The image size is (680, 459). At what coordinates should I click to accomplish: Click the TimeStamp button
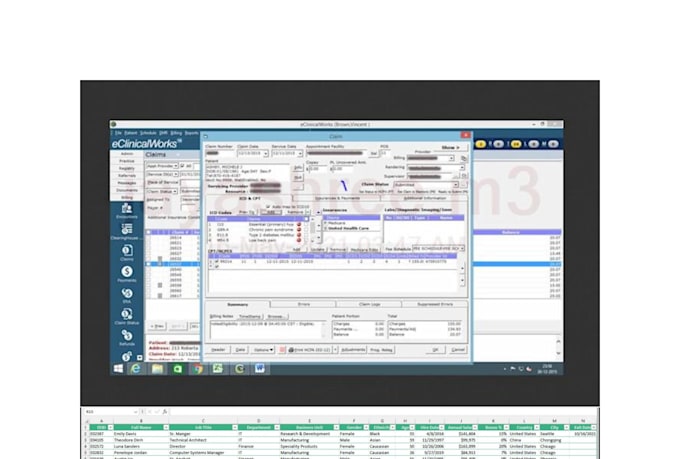(250, 316)
